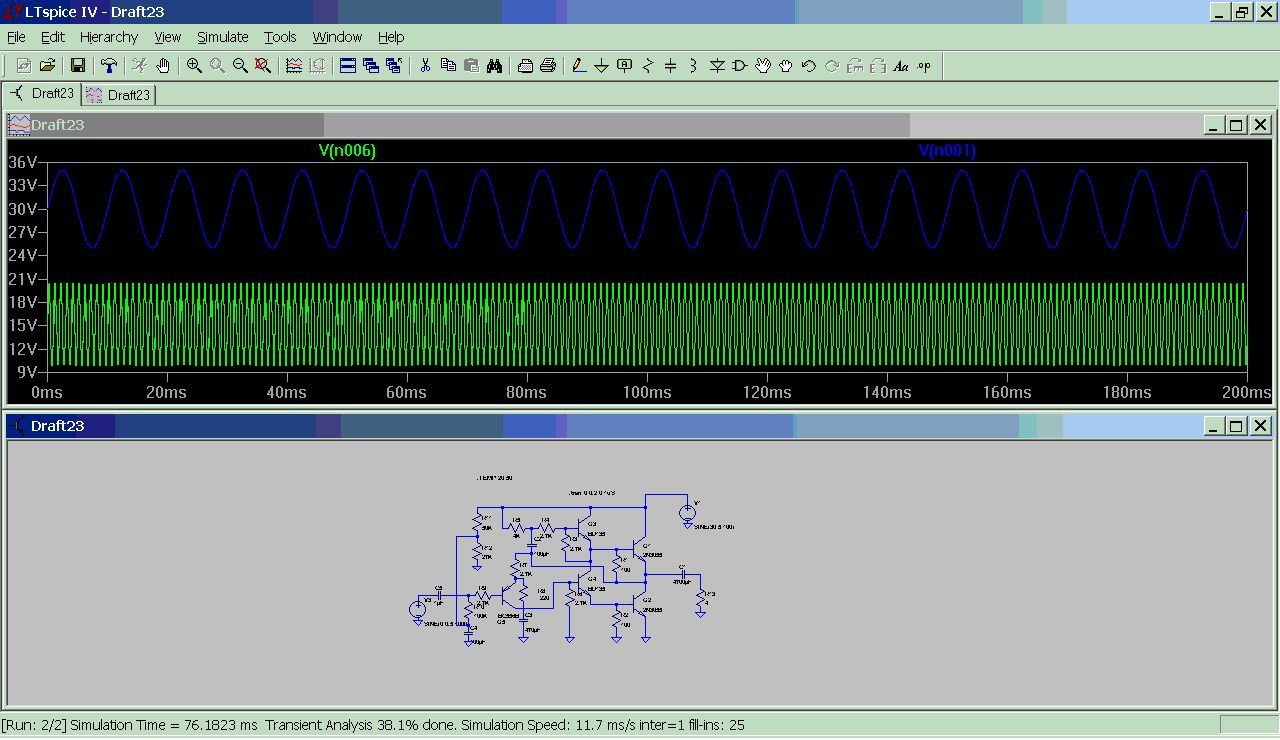Click the Save disk icon
This screenshot has height=740, width=1280.
[77, 66]
